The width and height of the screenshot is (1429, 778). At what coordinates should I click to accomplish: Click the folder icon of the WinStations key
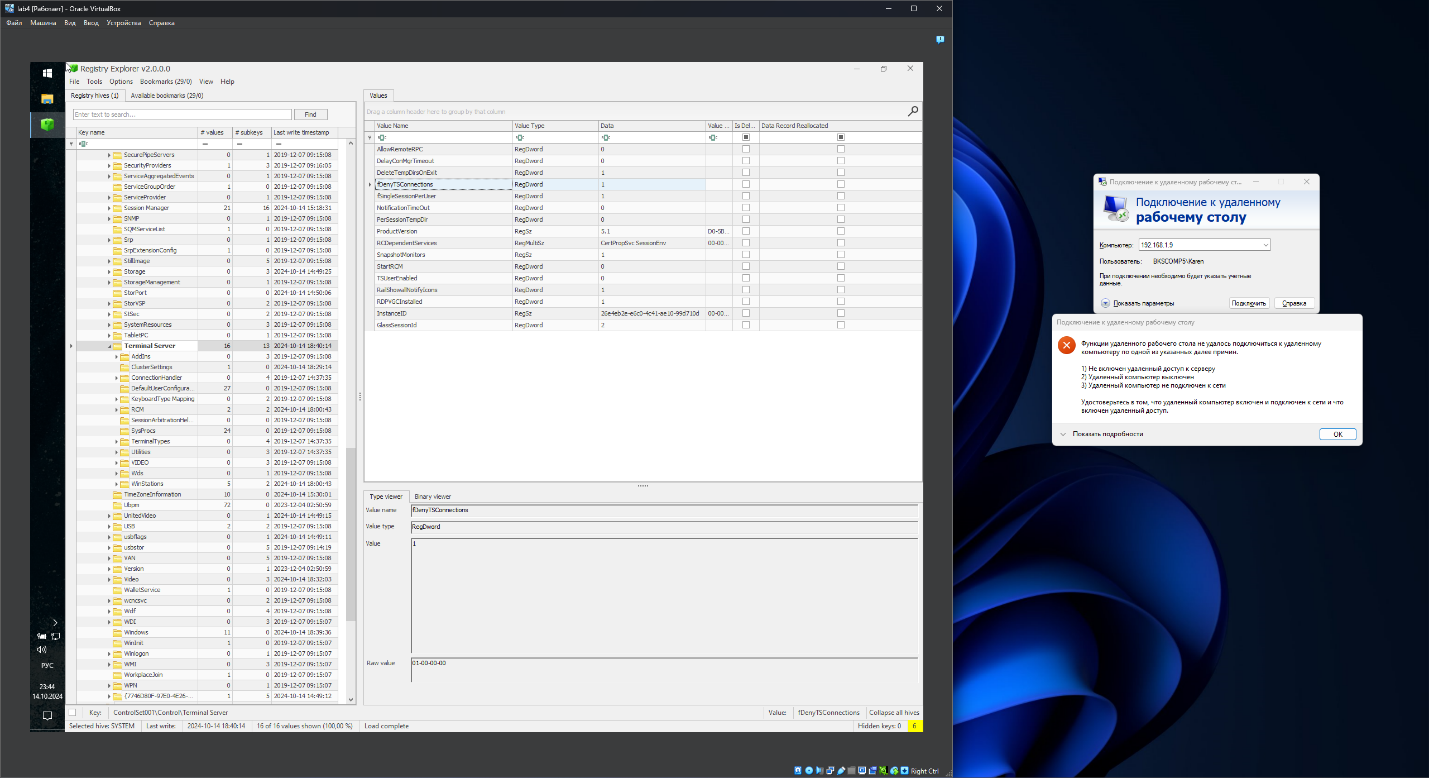(124, 484)
